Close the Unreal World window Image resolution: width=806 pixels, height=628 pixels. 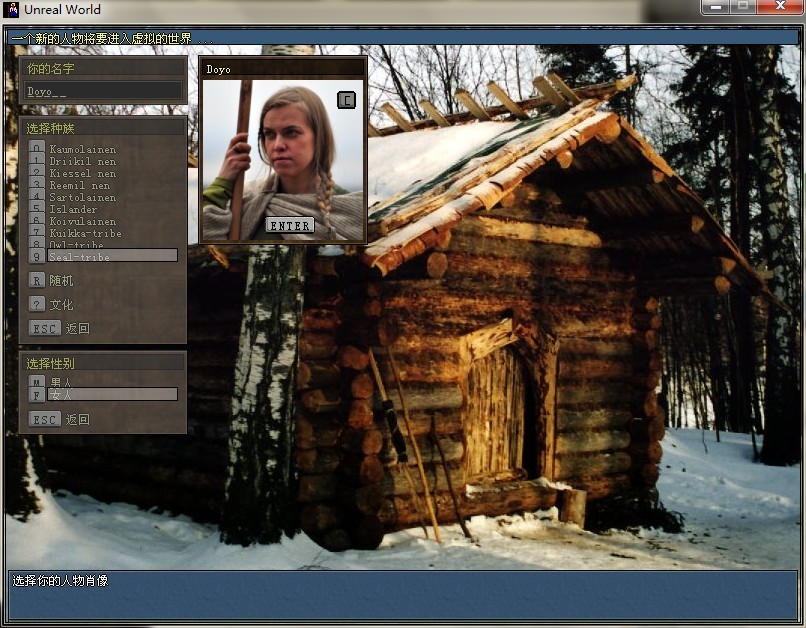780,7
